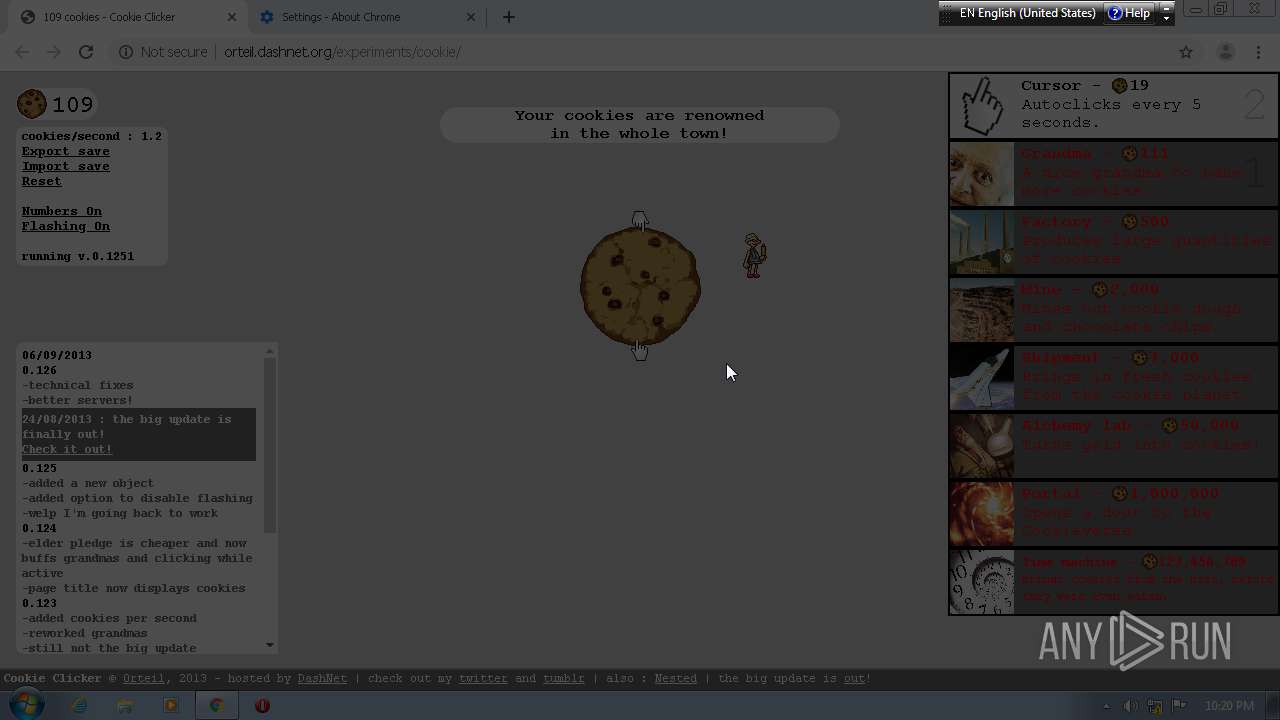Screen dimensions: 1280x720
Task: Go back with the browser back arrow
Action: coord(22,52)
